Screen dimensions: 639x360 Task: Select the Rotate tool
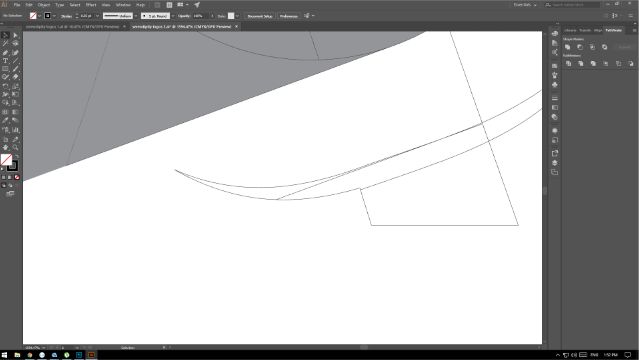[x=5, y=86]
